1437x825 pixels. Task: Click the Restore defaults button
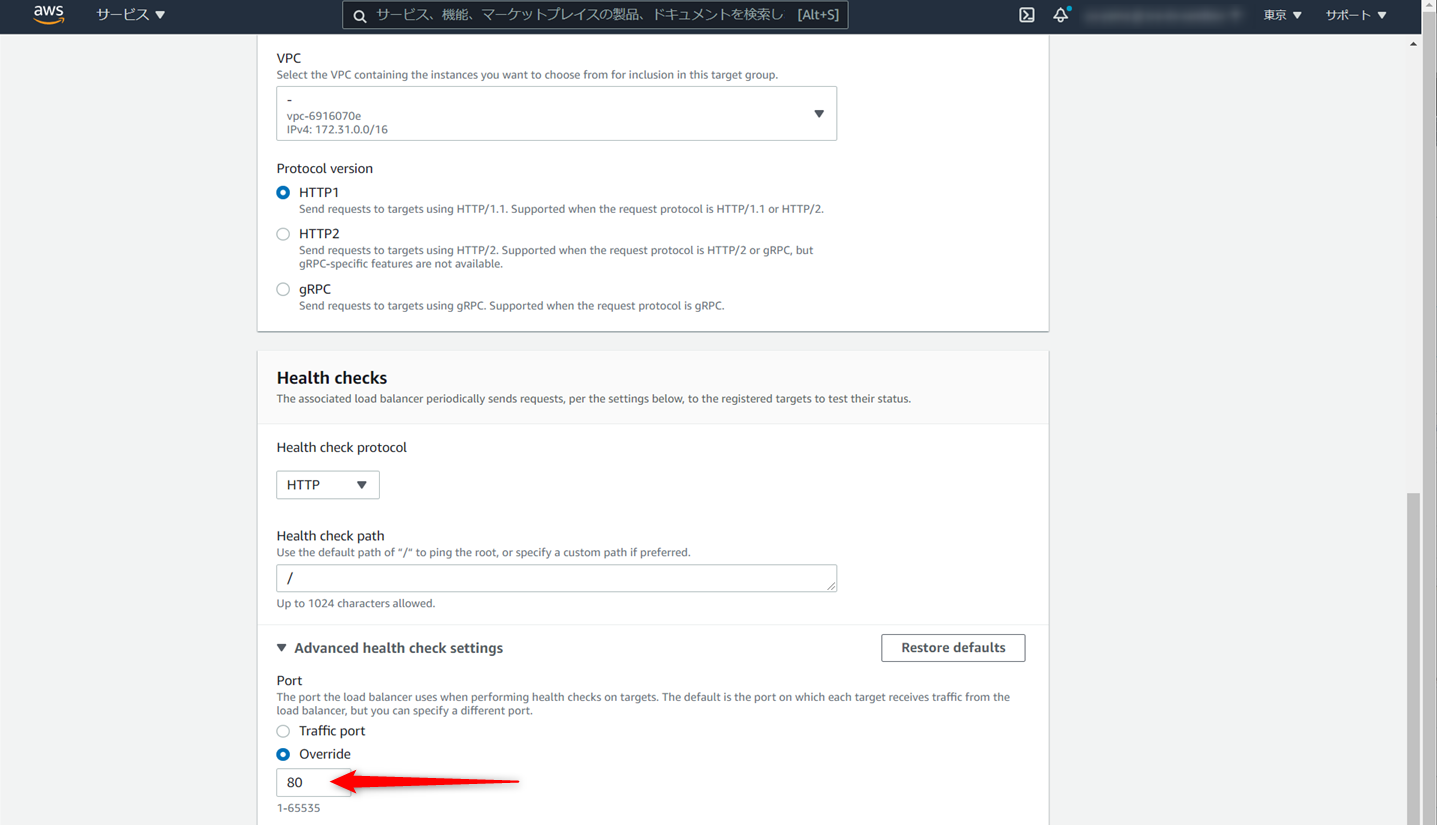point(951,647)
